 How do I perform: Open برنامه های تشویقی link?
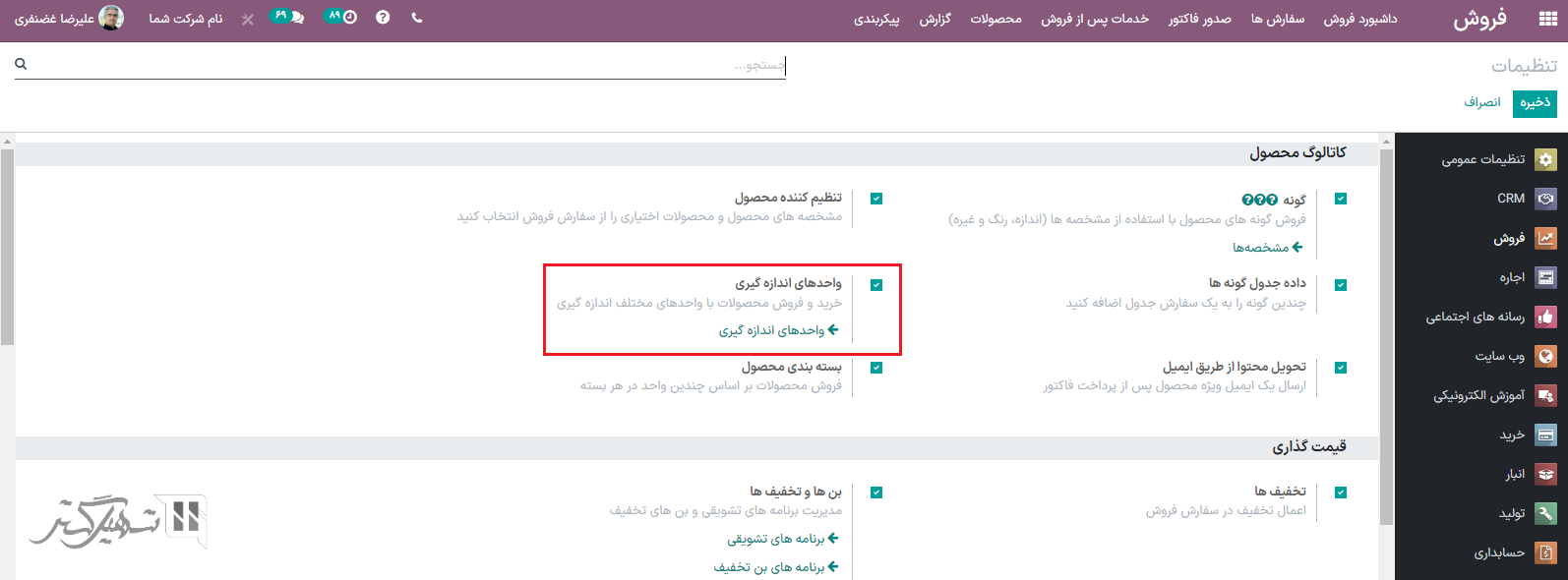[783, 539]
